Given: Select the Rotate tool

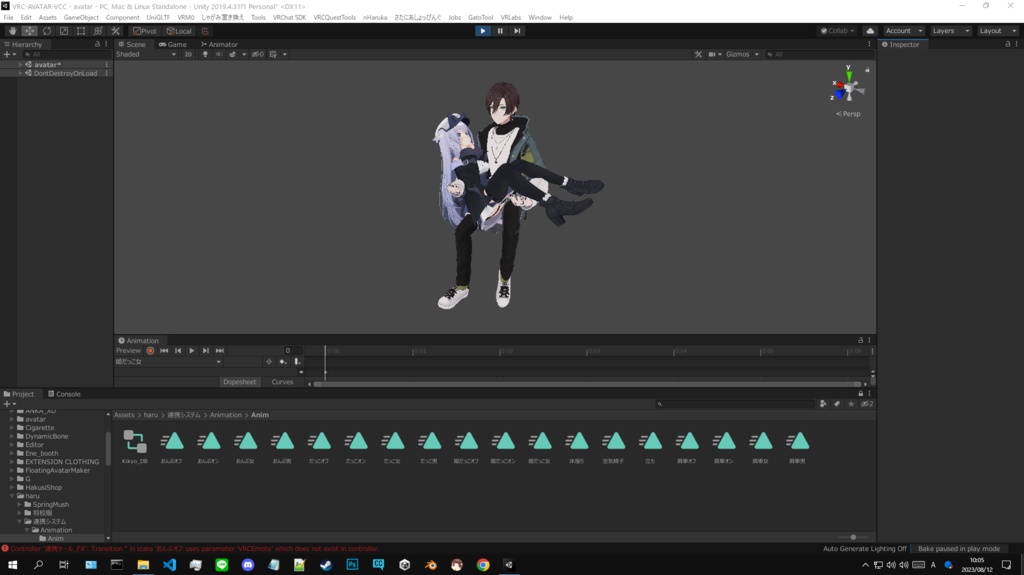Looking at the screenshot, I should pyautogui.click(x=46, y=31).
